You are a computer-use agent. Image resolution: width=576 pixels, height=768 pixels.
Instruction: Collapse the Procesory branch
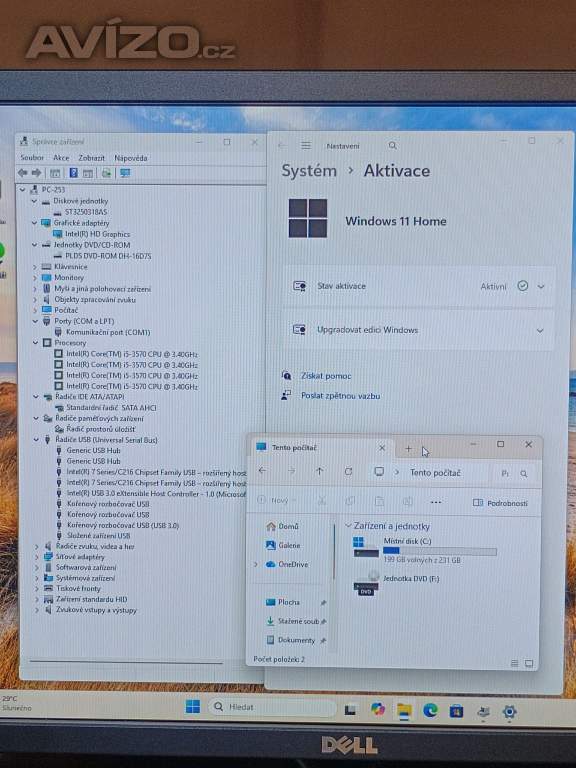(x=35, y=343)
